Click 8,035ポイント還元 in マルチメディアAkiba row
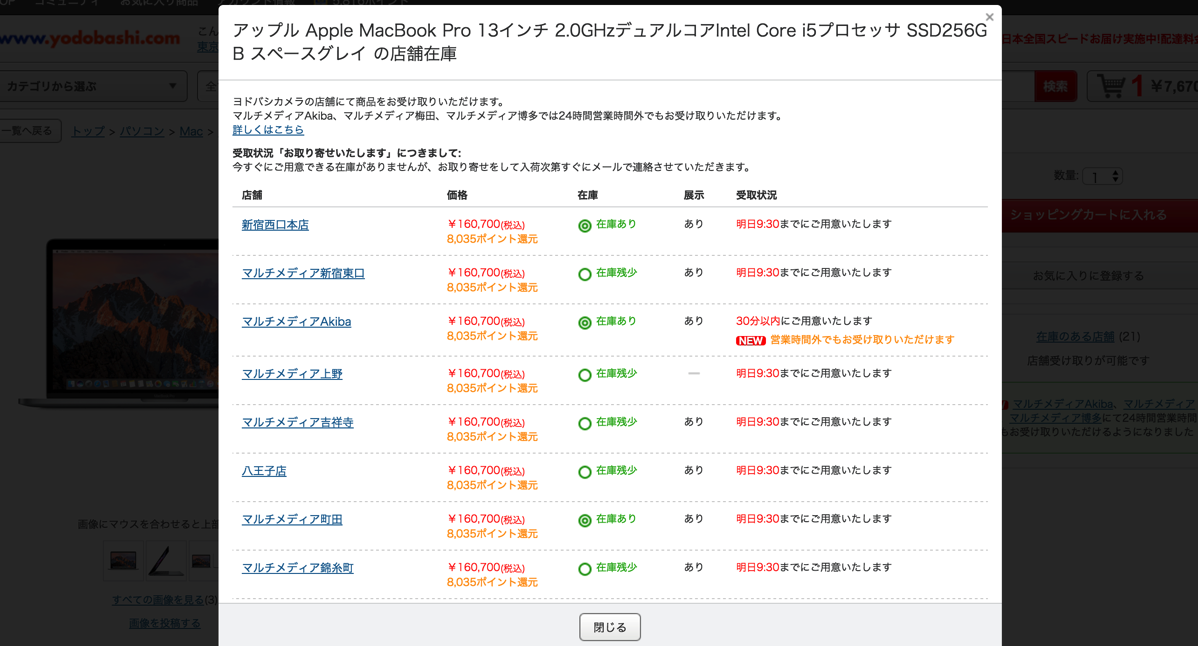Screen dimensions: 1198x646 point(492,336)
